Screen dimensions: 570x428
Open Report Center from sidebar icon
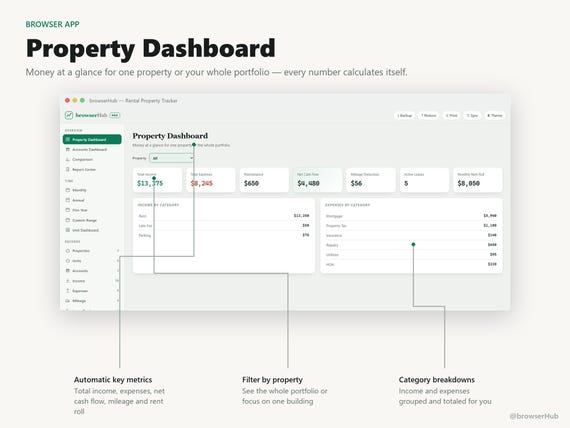68,169
